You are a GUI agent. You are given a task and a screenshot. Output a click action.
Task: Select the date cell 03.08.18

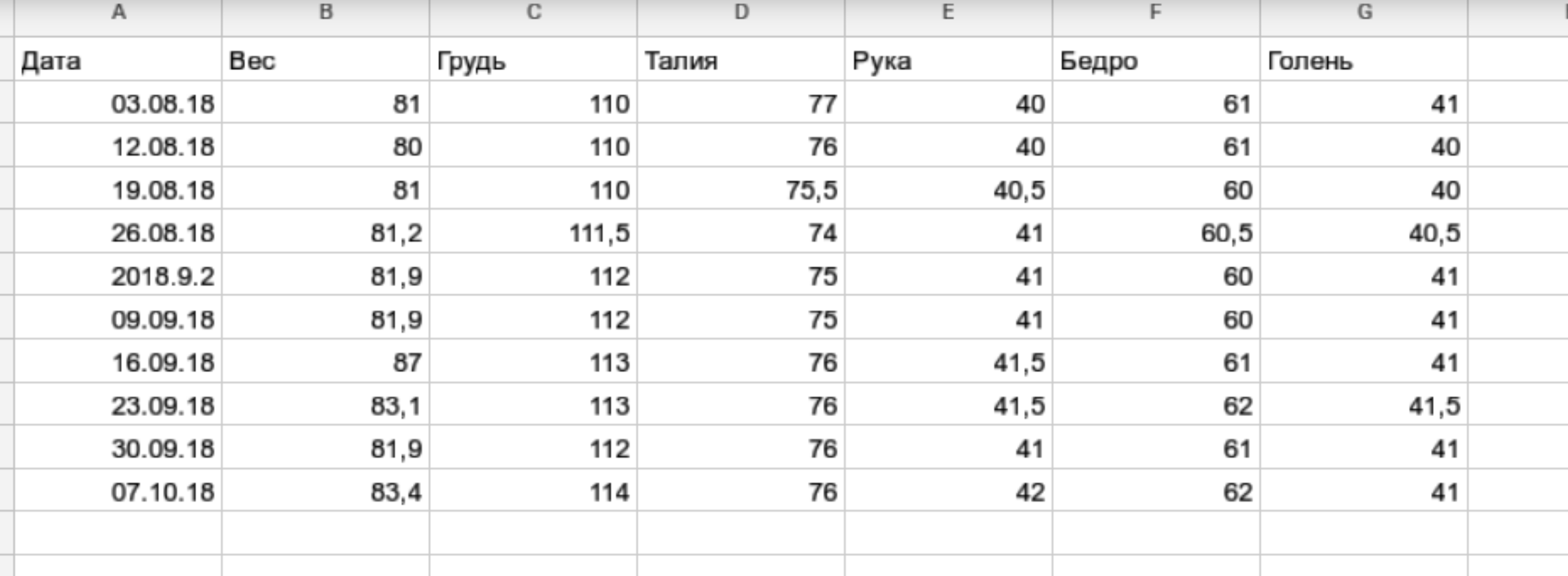click(118, 104)
